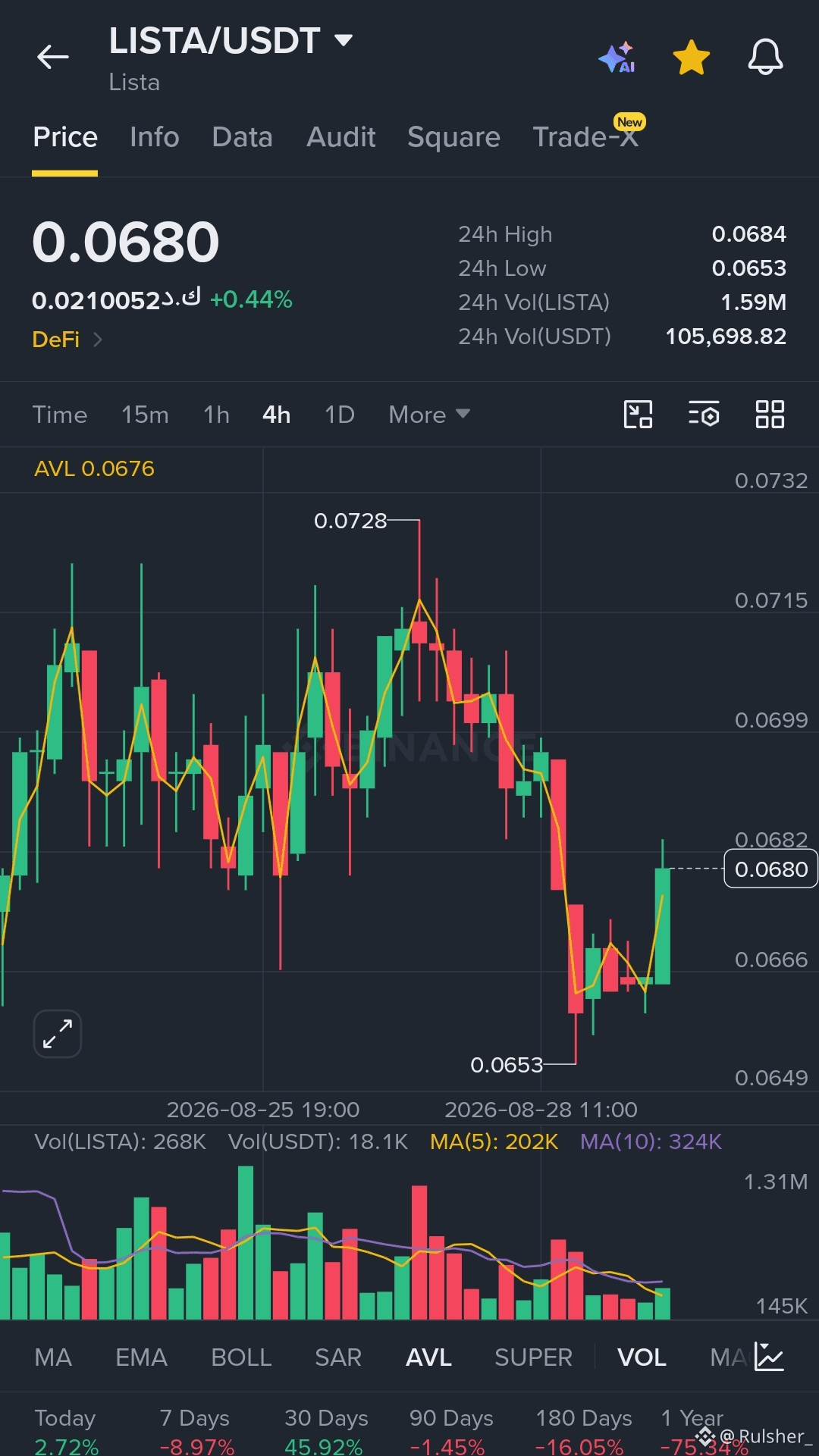Viewport: 819px width, 1456px height.
Task: Open the Audit tab
Action: coord(341,137)
